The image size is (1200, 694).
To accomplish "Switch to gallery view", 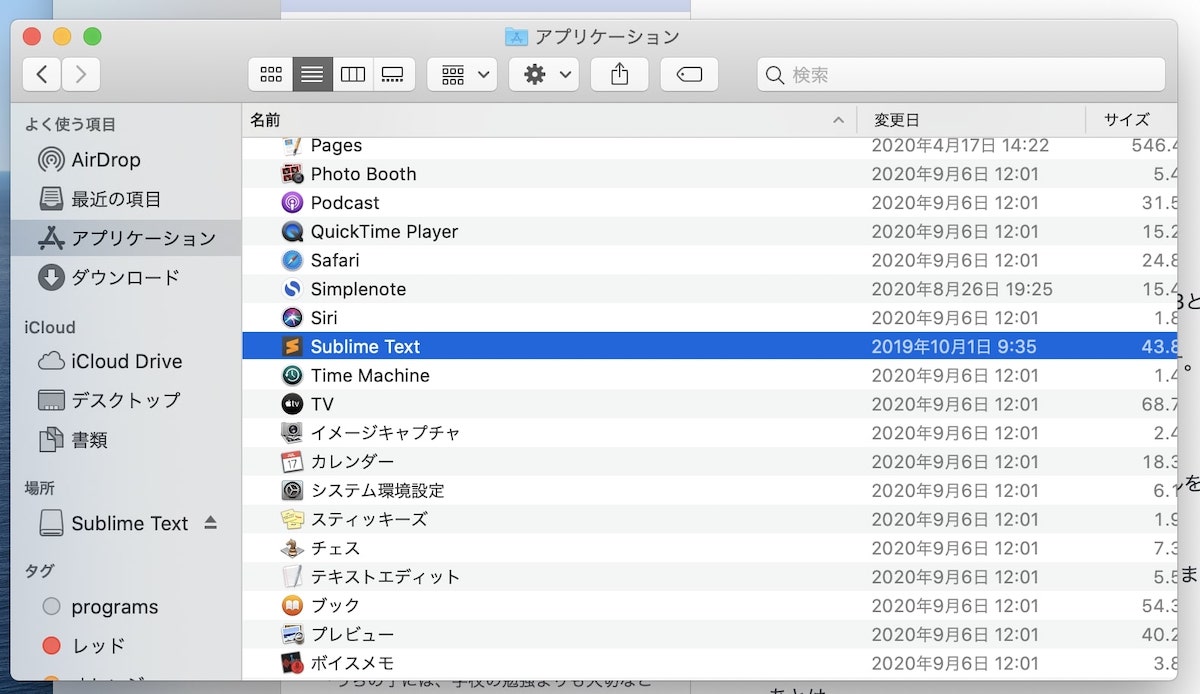I will pos(392,74).
